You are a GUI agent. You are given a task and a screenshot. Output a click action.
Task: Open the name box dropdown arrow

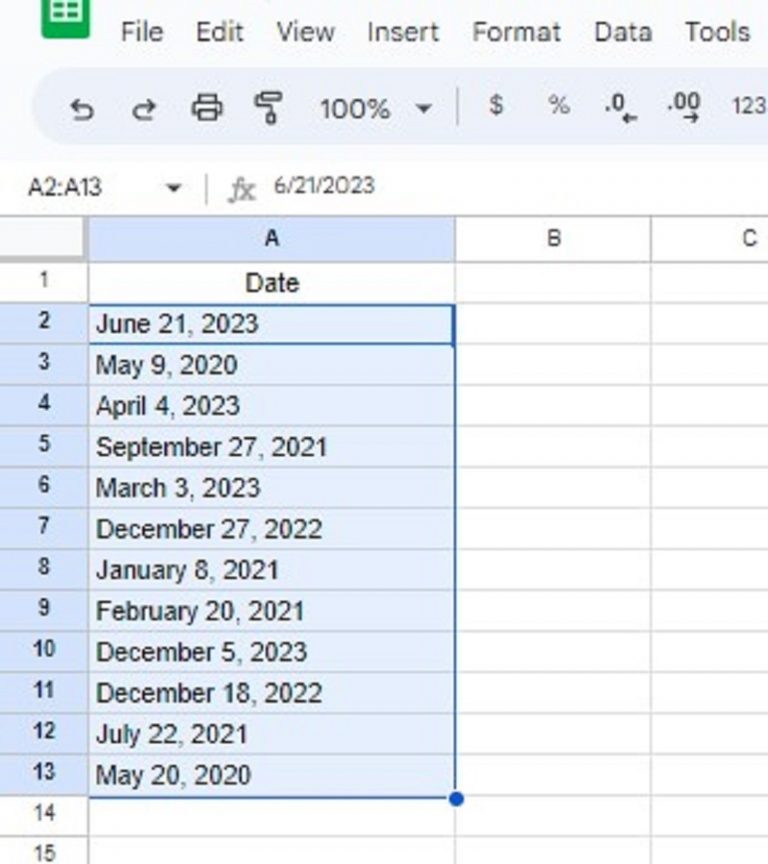click(174, 188)
